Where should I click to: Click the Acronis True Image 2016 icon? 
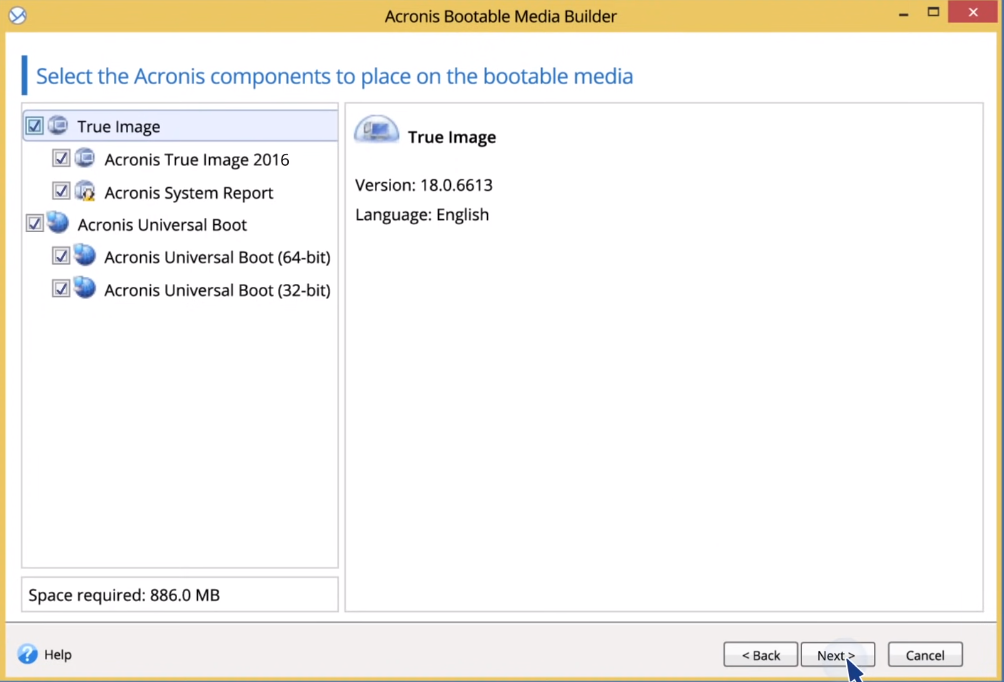(85, 158)
